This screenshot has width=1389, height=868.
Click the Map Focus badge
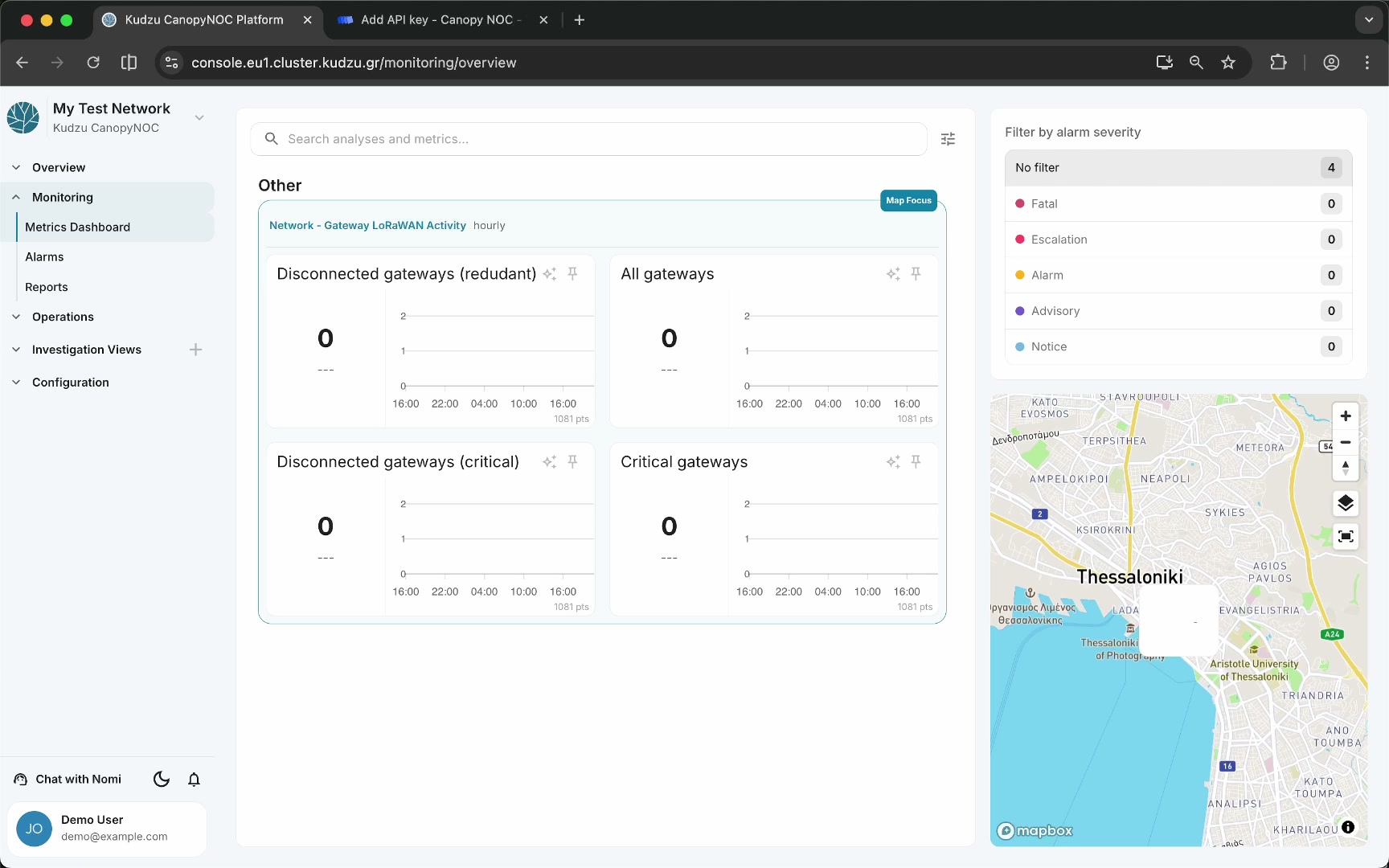pyautogui.click(x=909, y=201)
